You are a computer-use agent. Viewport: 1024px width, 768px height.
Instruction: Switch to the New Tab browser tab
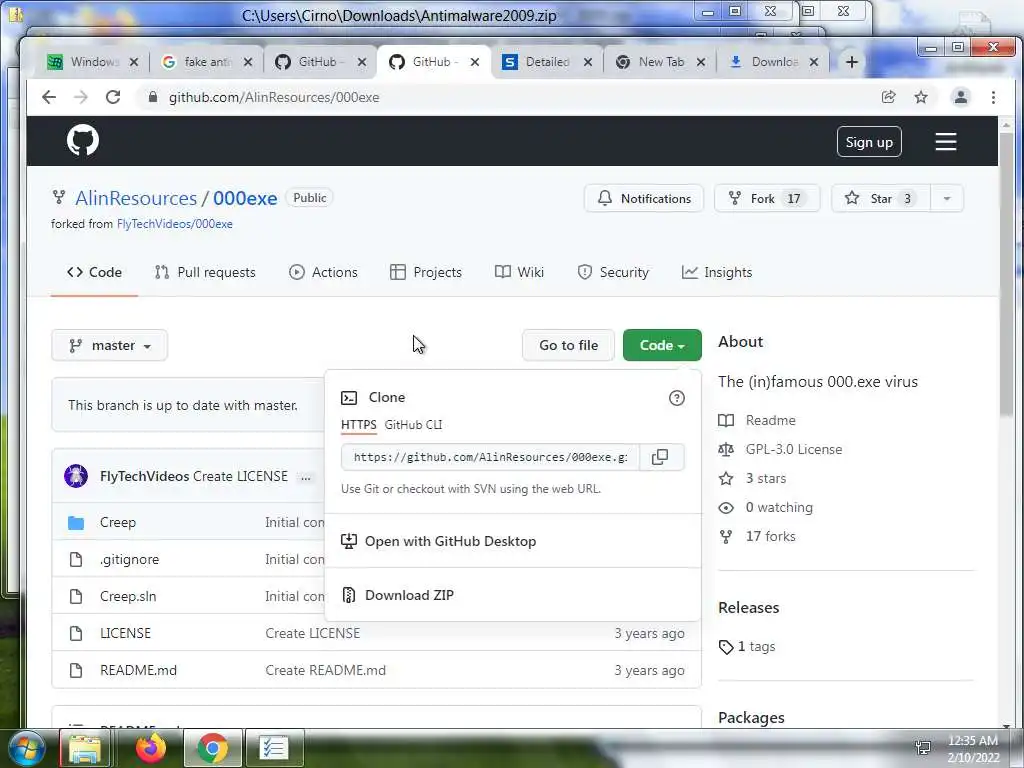(660, 62)
